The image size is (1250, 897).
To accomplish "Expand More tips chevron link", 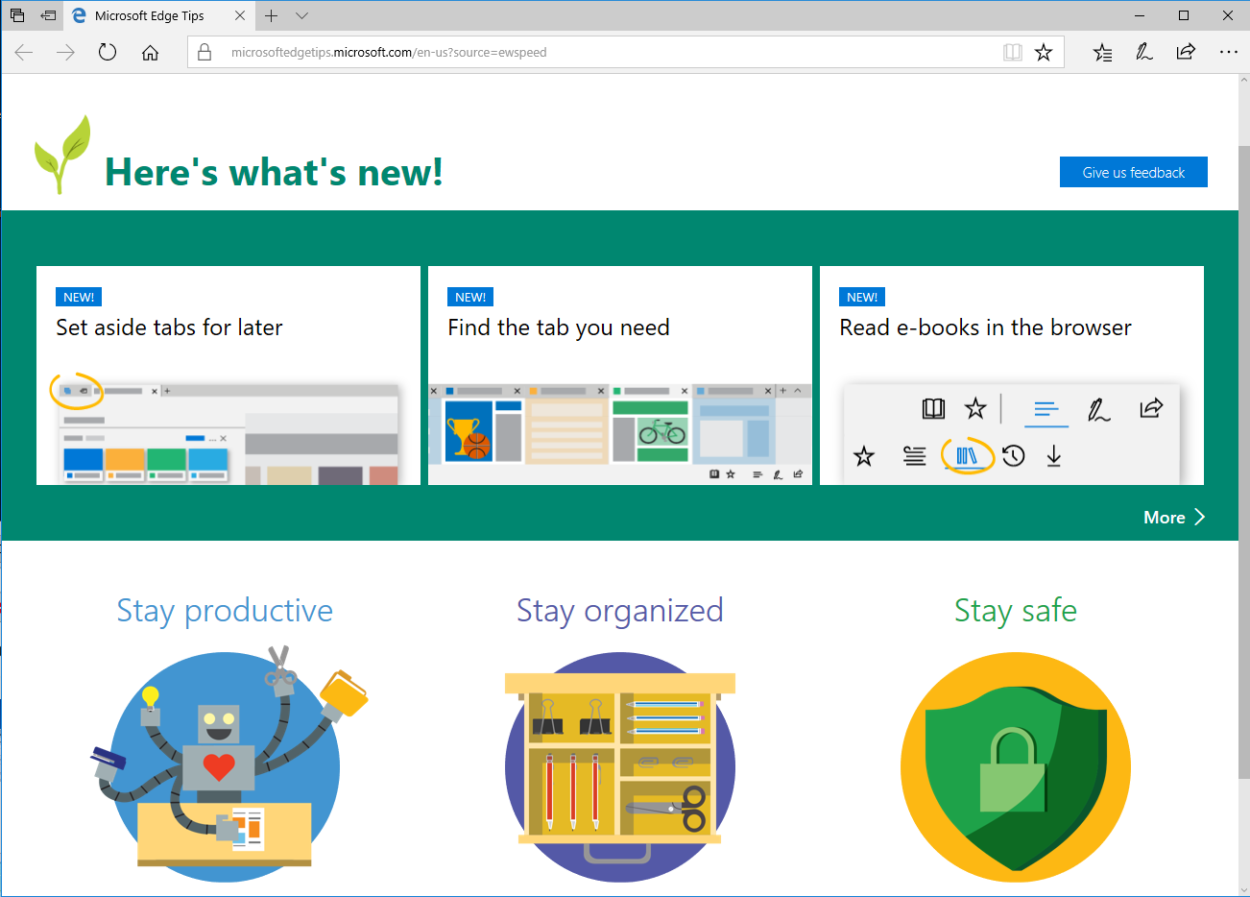I will point(1174,517).
